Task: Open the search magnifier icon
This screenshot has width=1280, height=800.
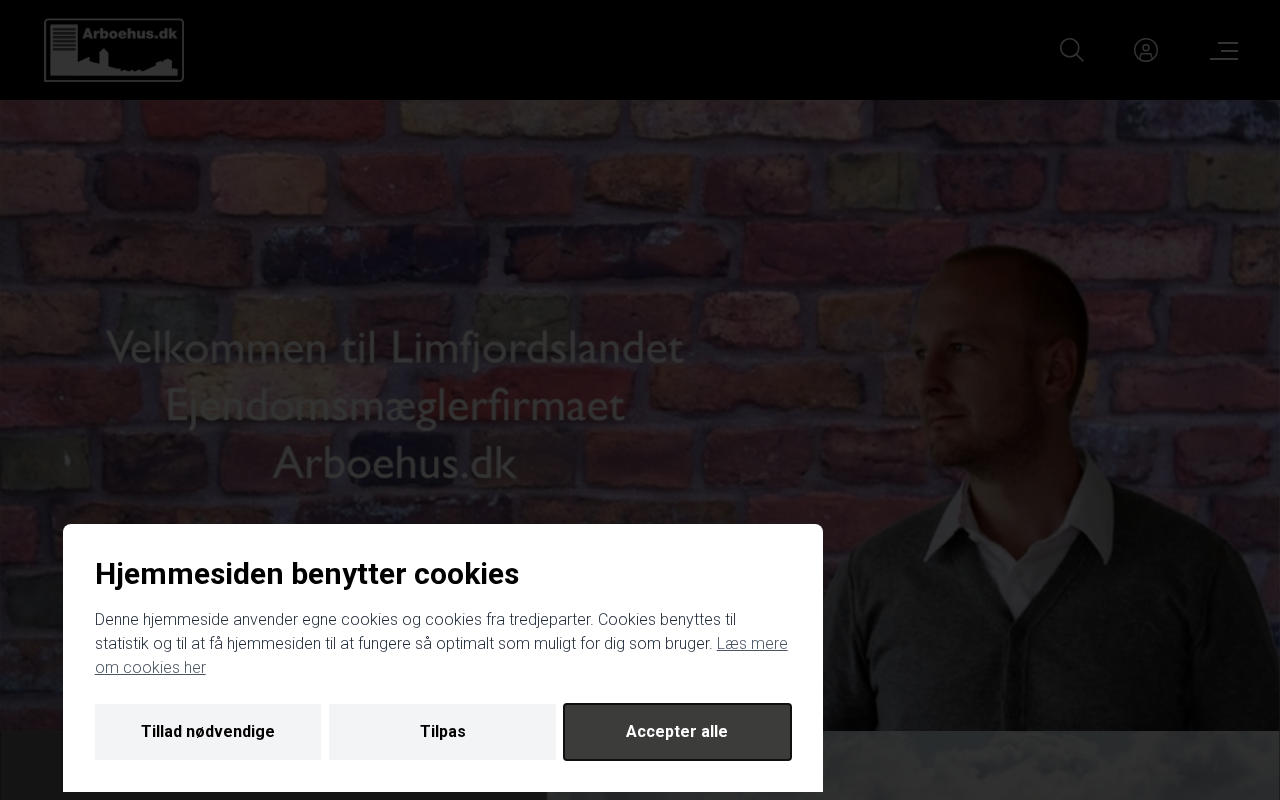Action: pyautogui.click(x=1072, y=50)
